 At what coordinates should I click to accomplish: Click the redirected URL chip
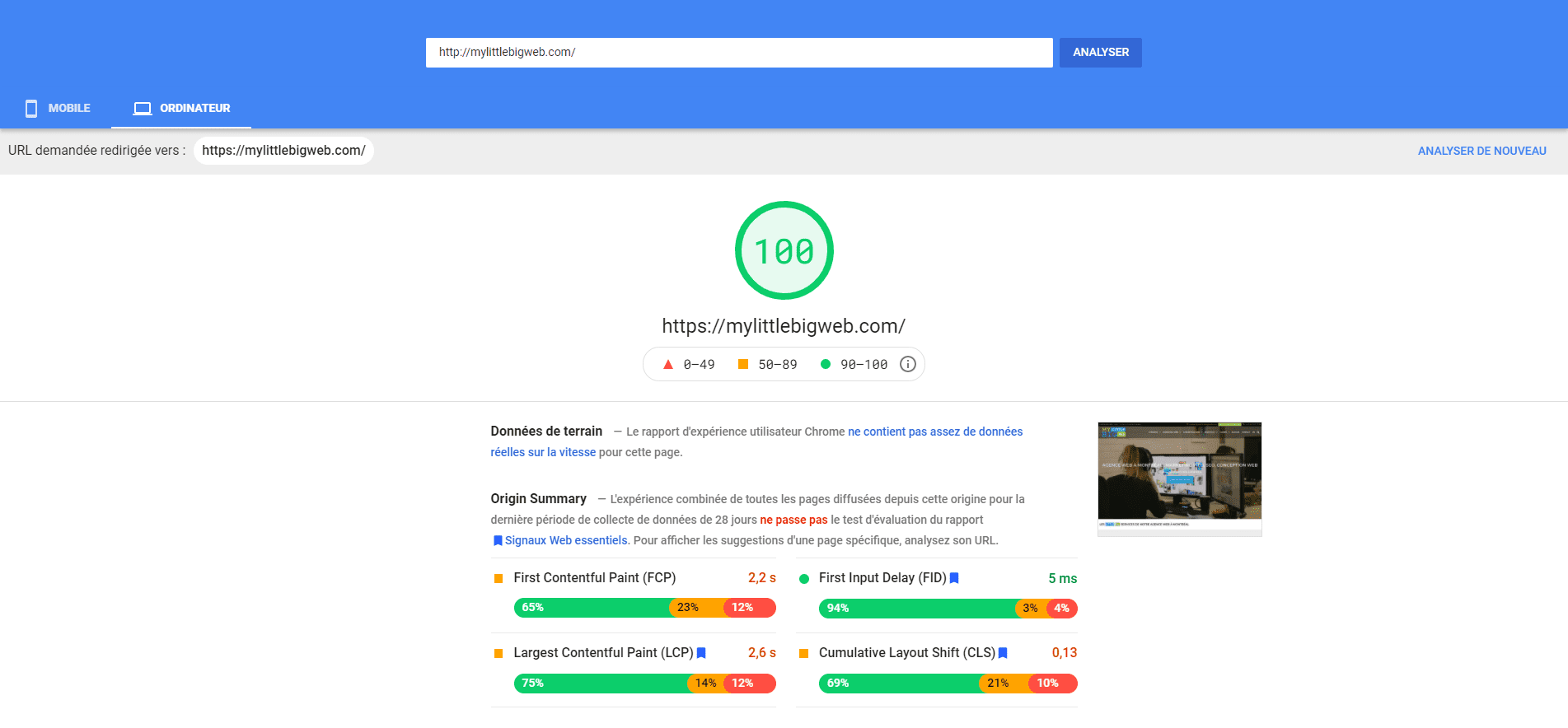[x=283, y=151]
